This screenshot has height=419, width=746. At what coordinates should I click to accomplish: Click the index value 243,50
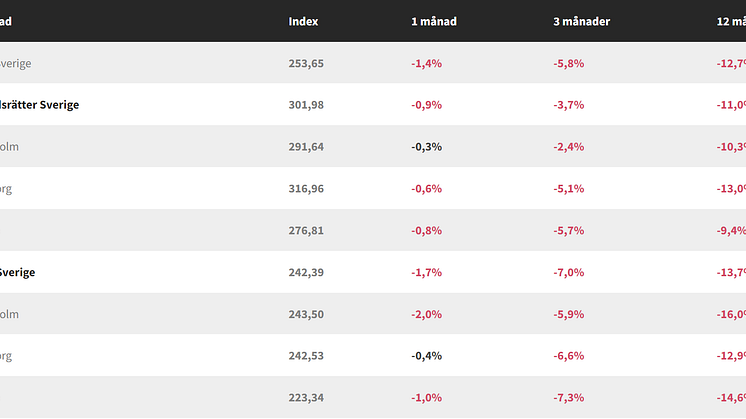[x=306, y=314]
